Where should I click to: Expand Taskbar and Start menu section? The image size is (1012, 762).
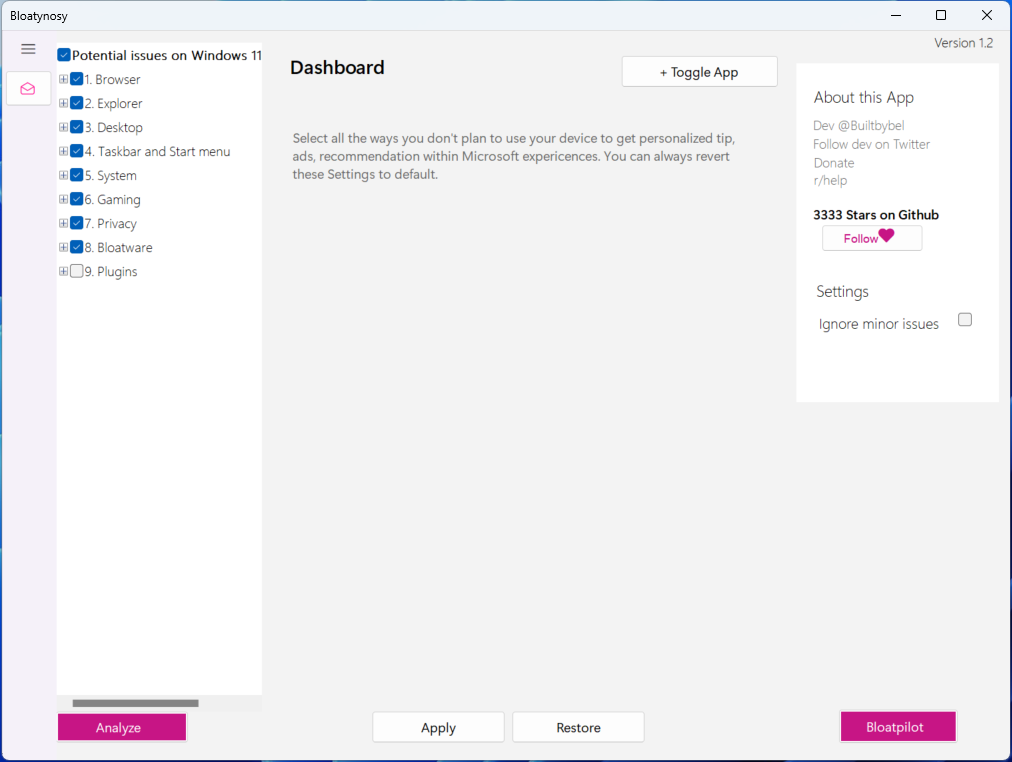coord(62,151)
